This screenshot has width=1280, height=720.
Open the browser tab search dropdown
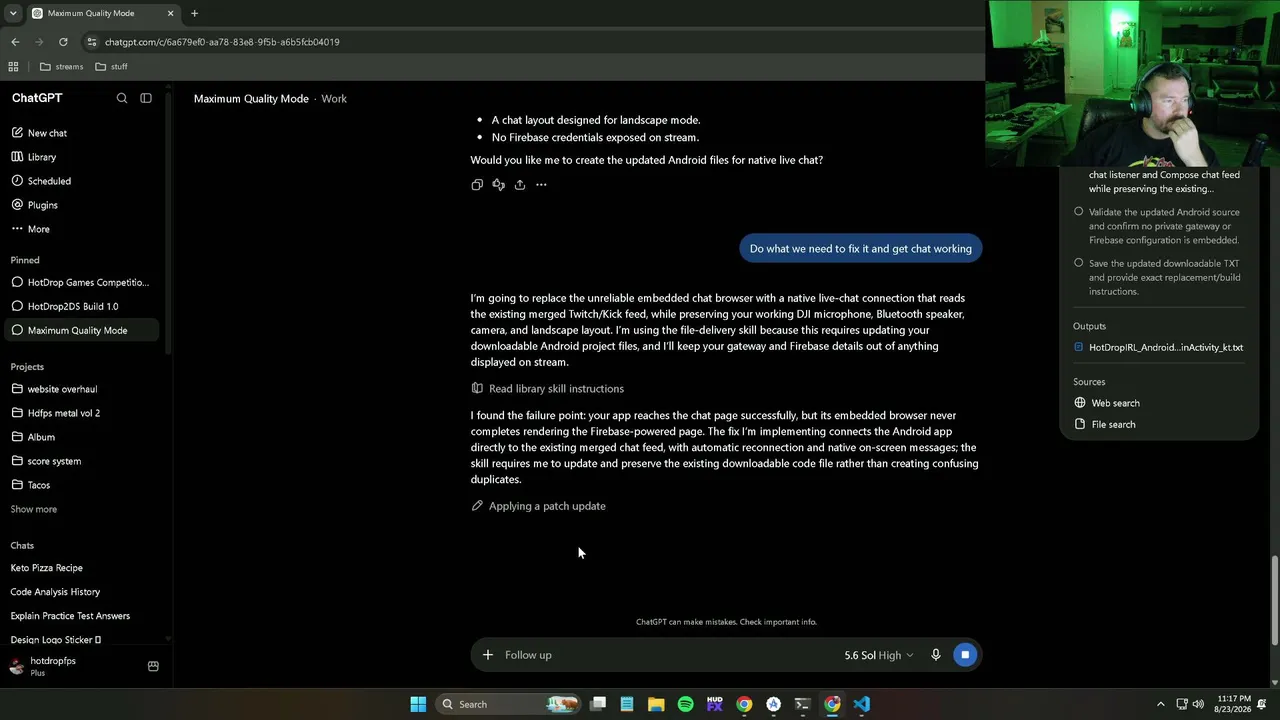pos(12,14)
